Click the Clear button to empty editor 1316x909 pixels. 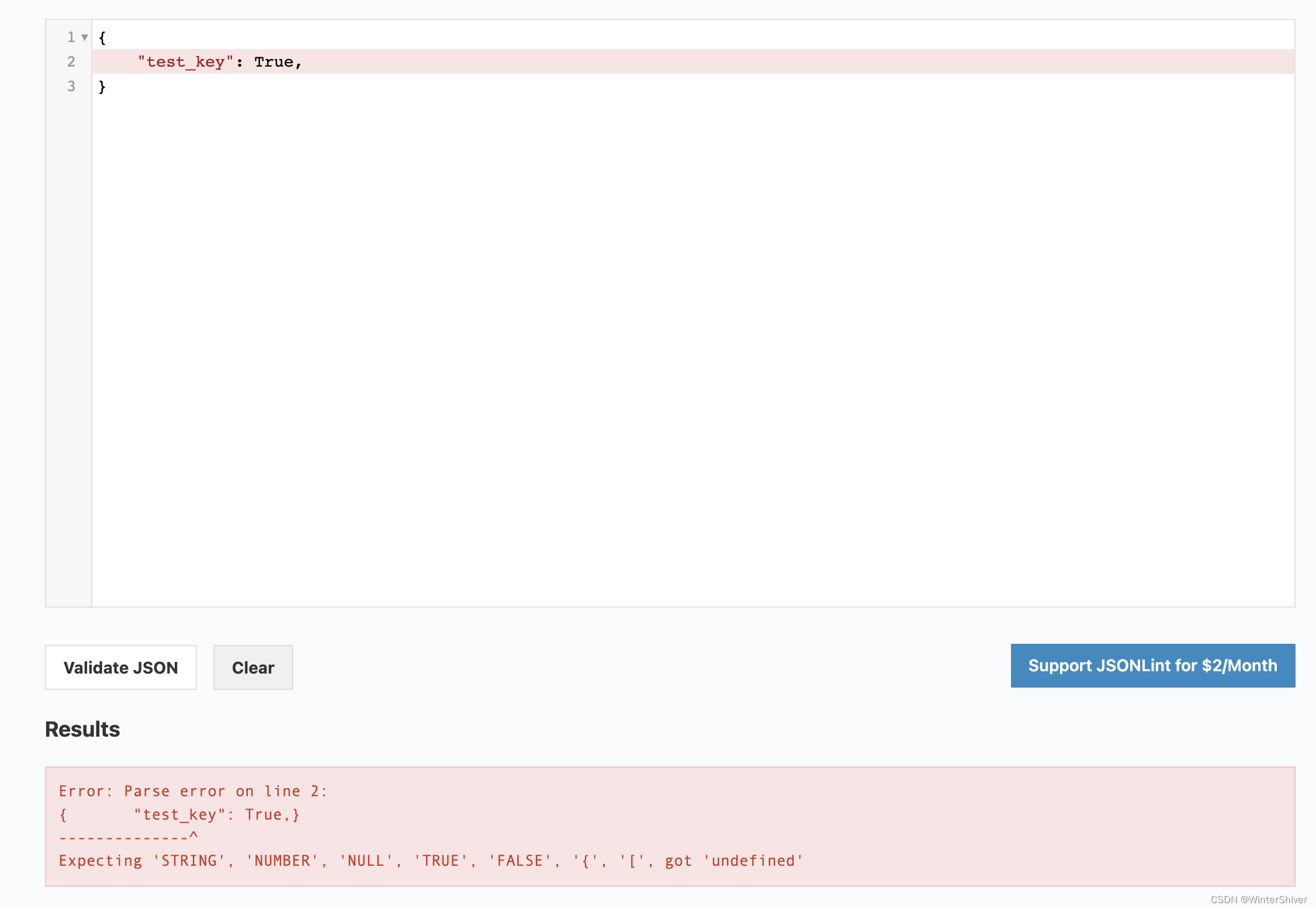252,667
